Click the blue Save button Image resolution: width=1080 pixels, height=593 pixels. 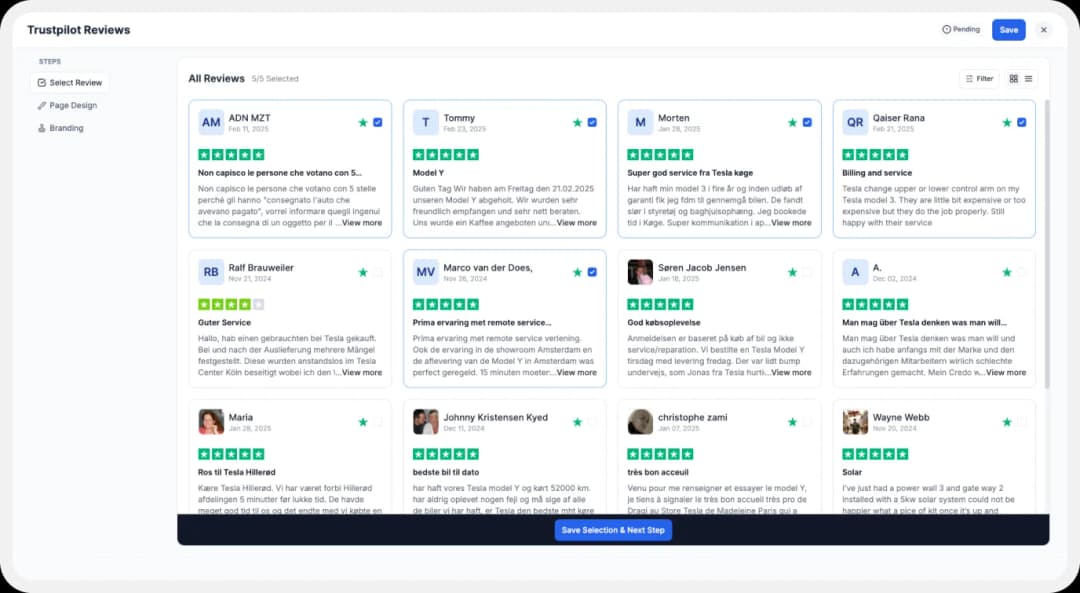coord(1008,29)
